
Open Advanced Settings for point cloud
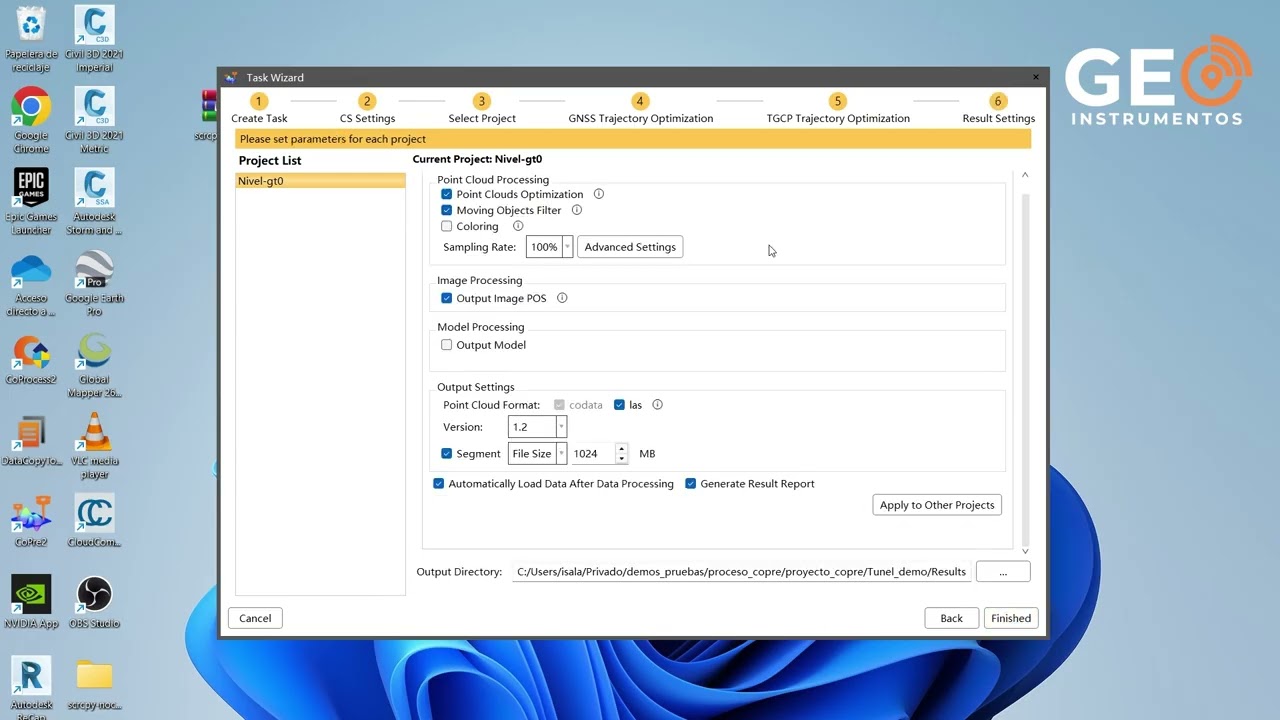coord(630,247)
